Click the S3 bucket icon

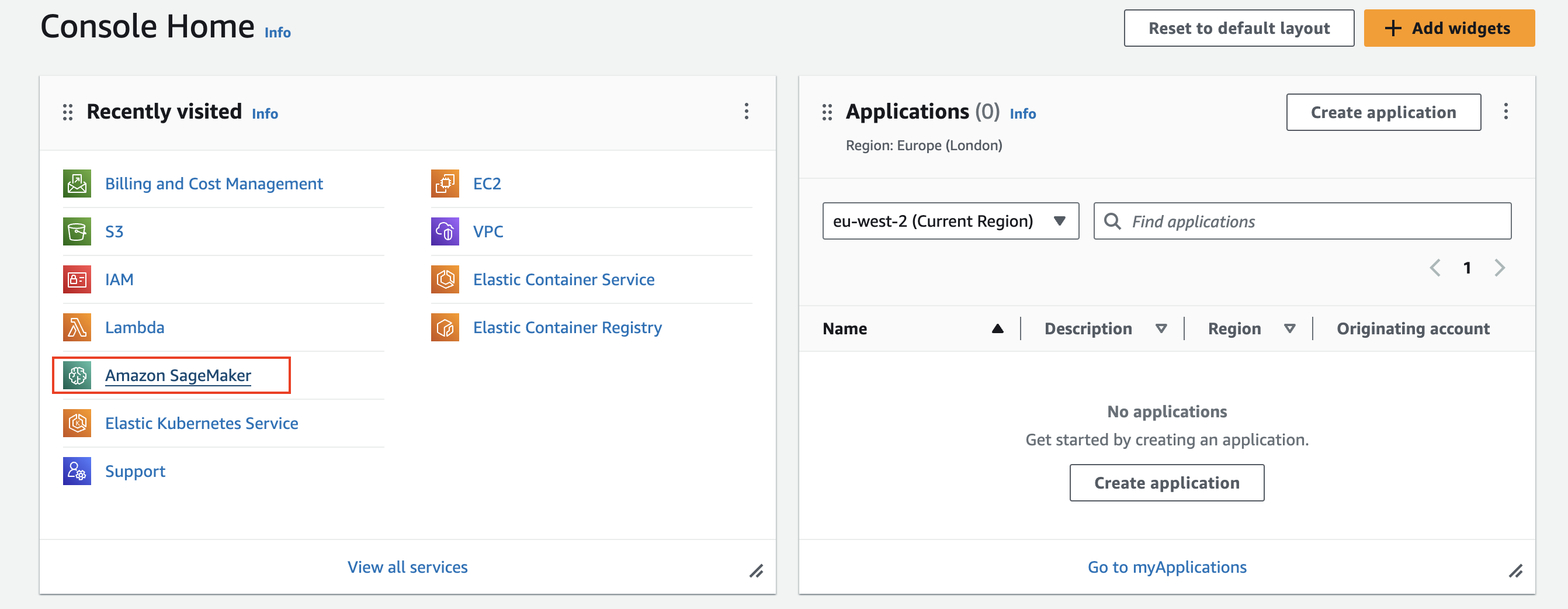click(x=77, y=231)
